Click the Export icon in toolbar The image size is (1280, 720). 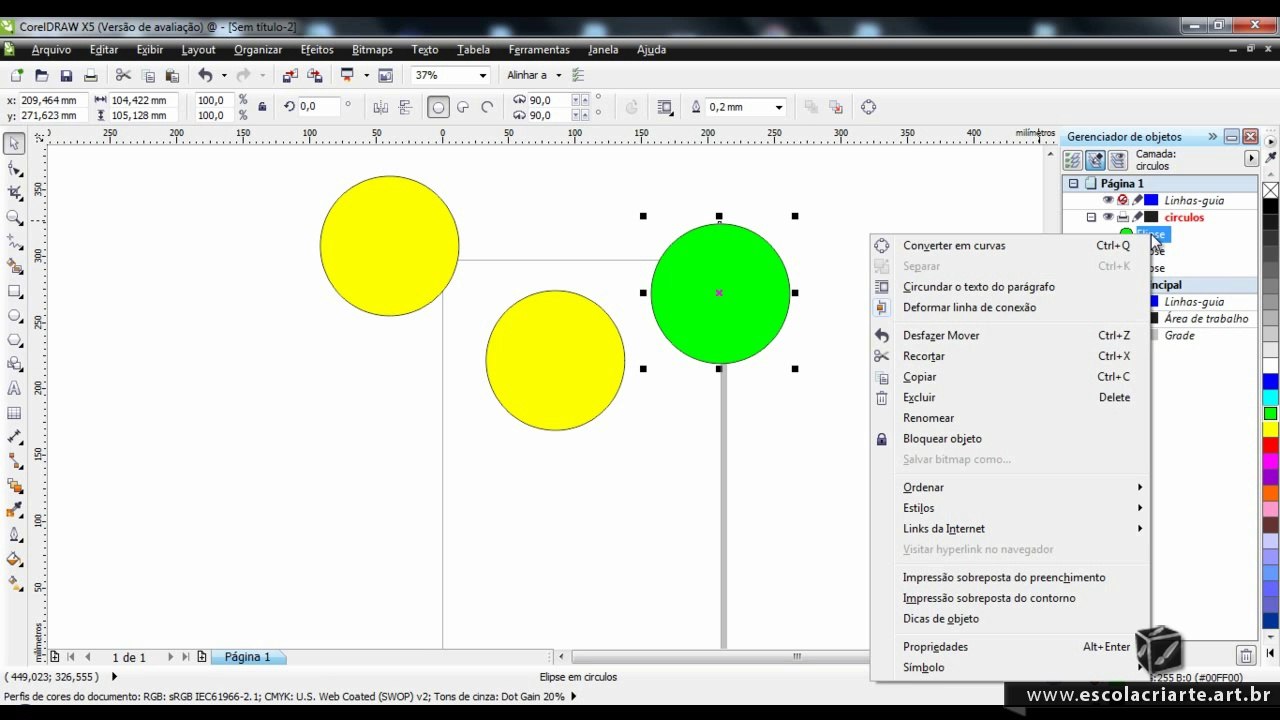pyautogui.click(x=314, y=75)
